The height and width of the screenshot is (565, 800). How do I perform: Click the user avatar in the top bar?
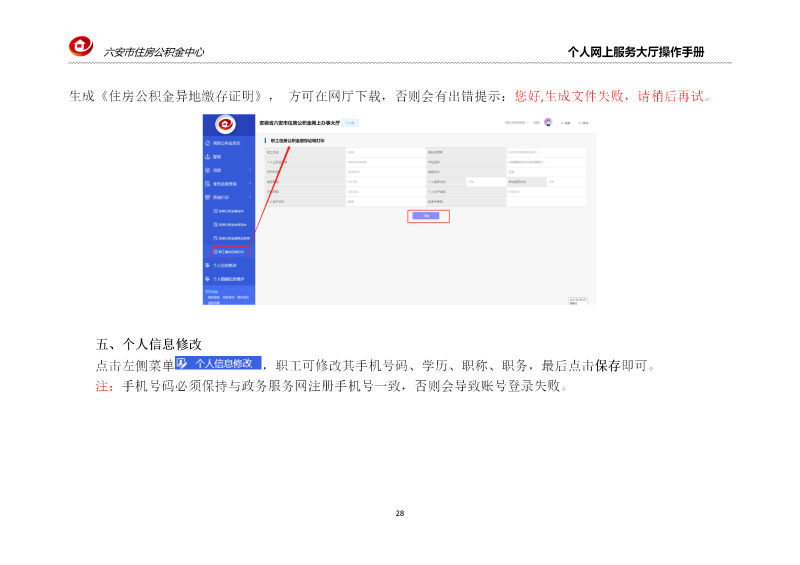point(548,122)
